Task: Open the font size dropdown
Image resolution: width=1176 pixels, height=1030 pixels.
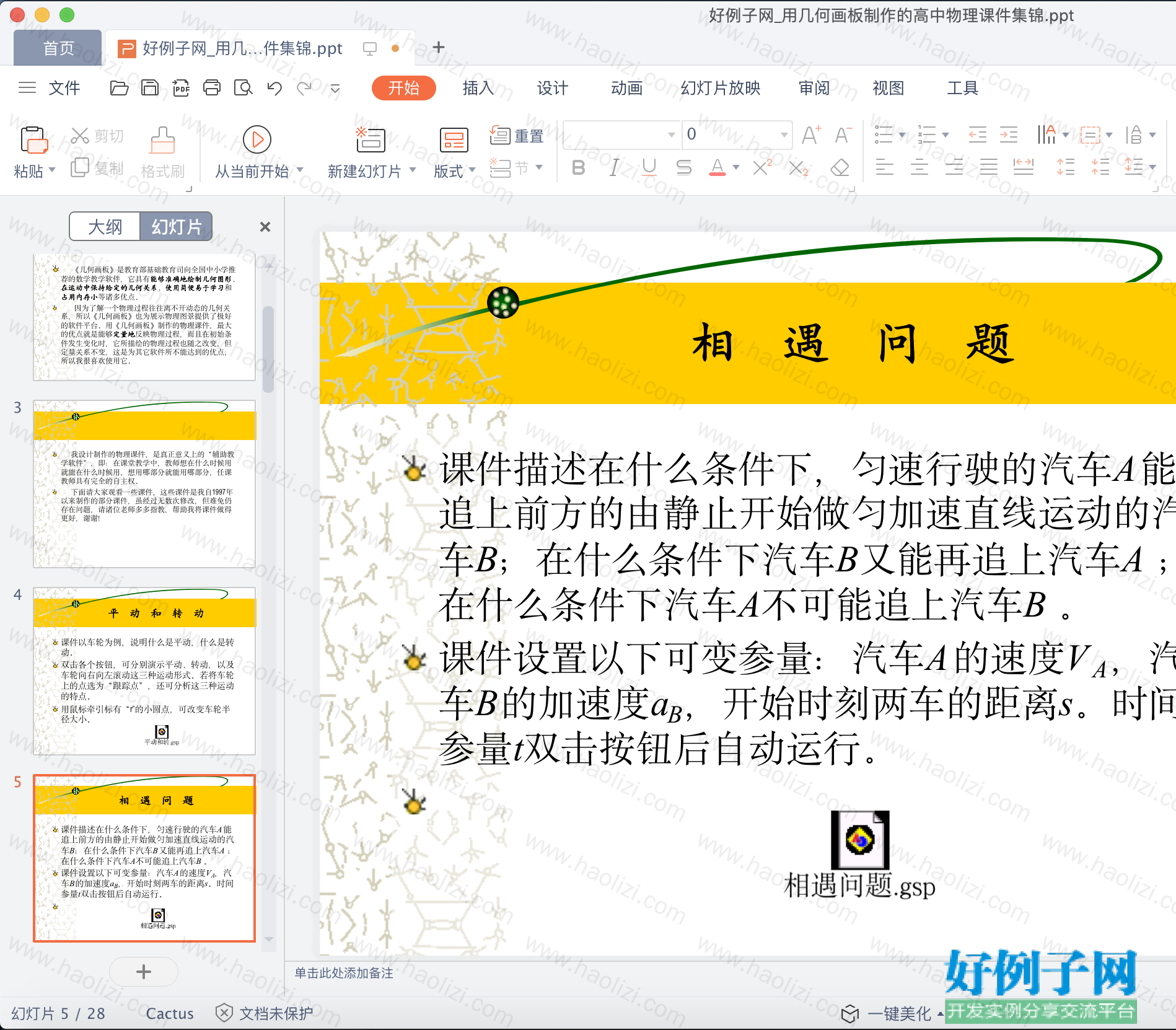Action: [x=784, y=135]
